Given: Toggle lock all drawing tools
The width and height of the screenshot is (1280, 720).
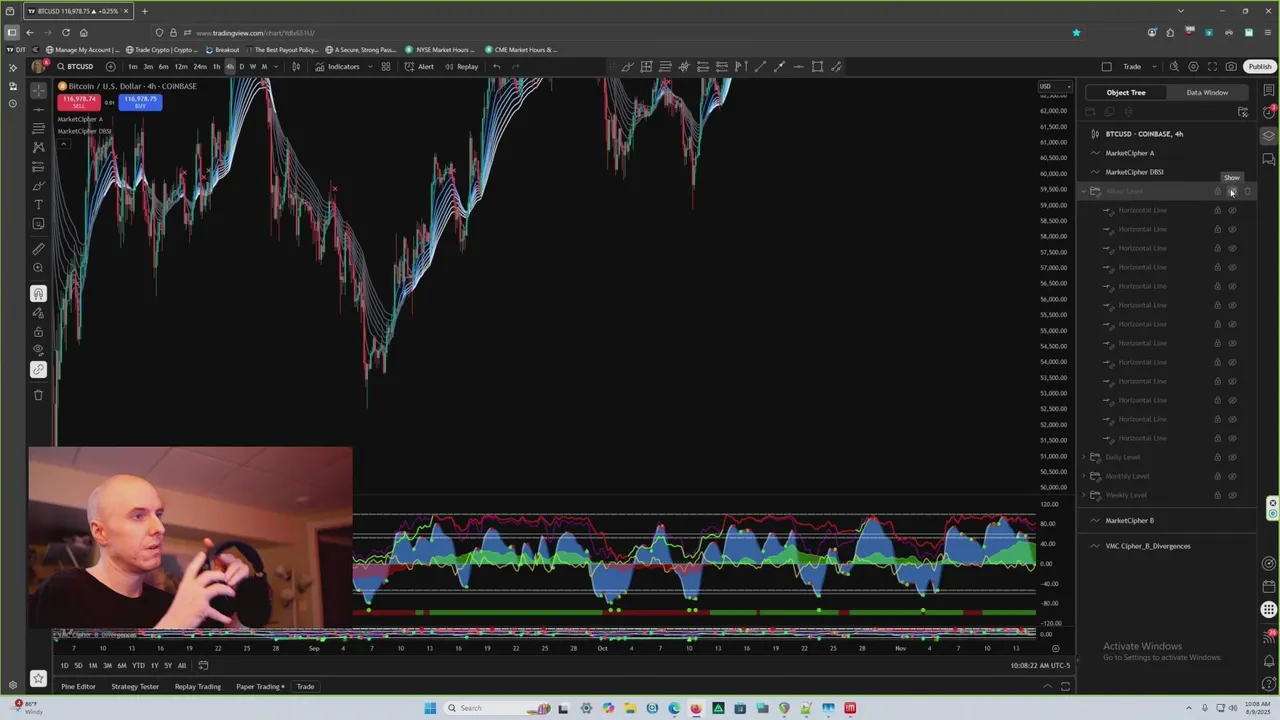Looking at the screenshot, I should pyautogui.click(x=38, y=332).
